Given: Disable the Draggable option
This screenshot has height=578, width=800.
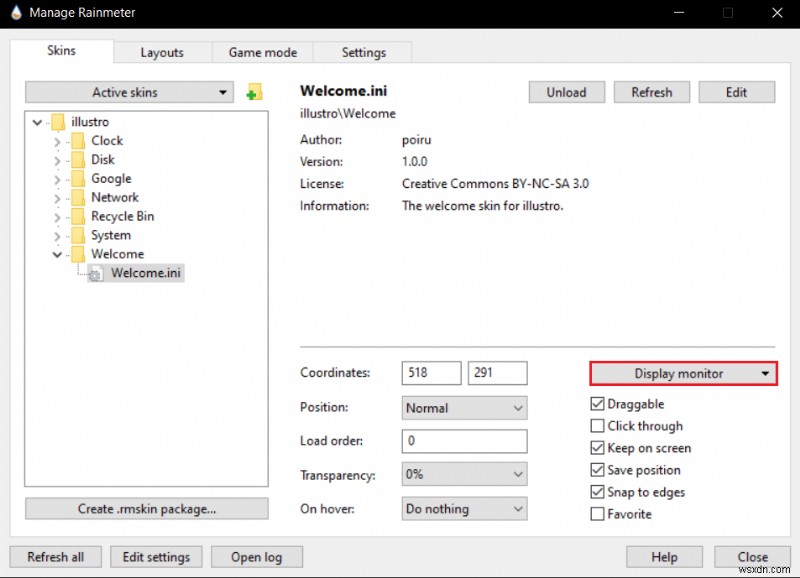Looking at the screenshot, I should (597, 404).
